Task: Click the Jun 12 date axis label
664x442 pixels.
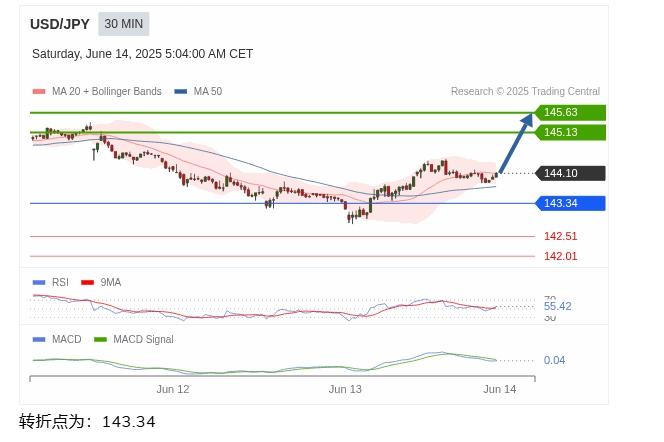Action: (173, 389)
